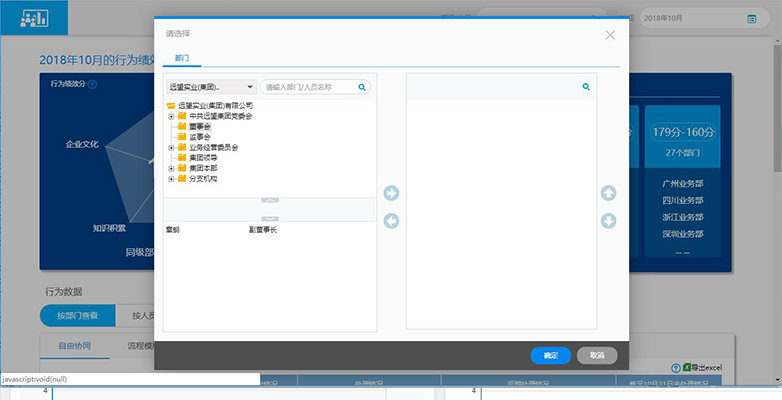Expand the 分支机构 tree node
782x400 pixels.
coord(171,179)
